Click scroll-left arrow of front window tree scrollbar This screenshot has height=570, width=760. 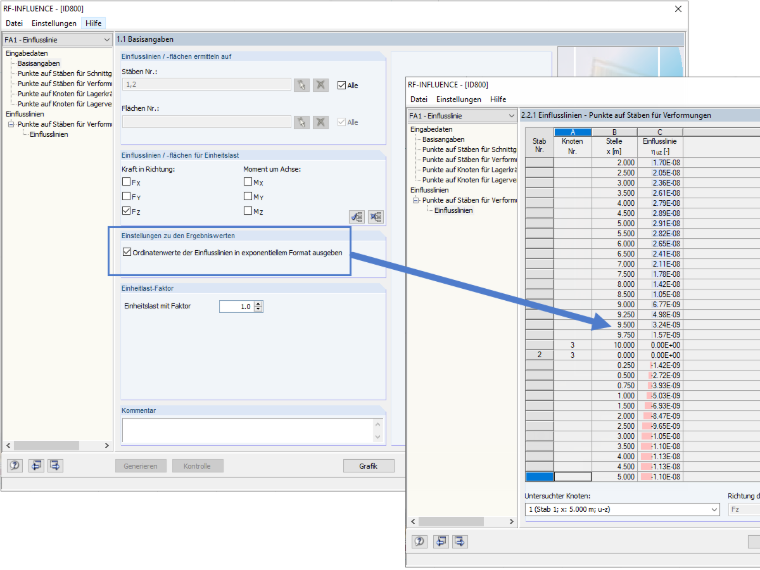point(413,522)
